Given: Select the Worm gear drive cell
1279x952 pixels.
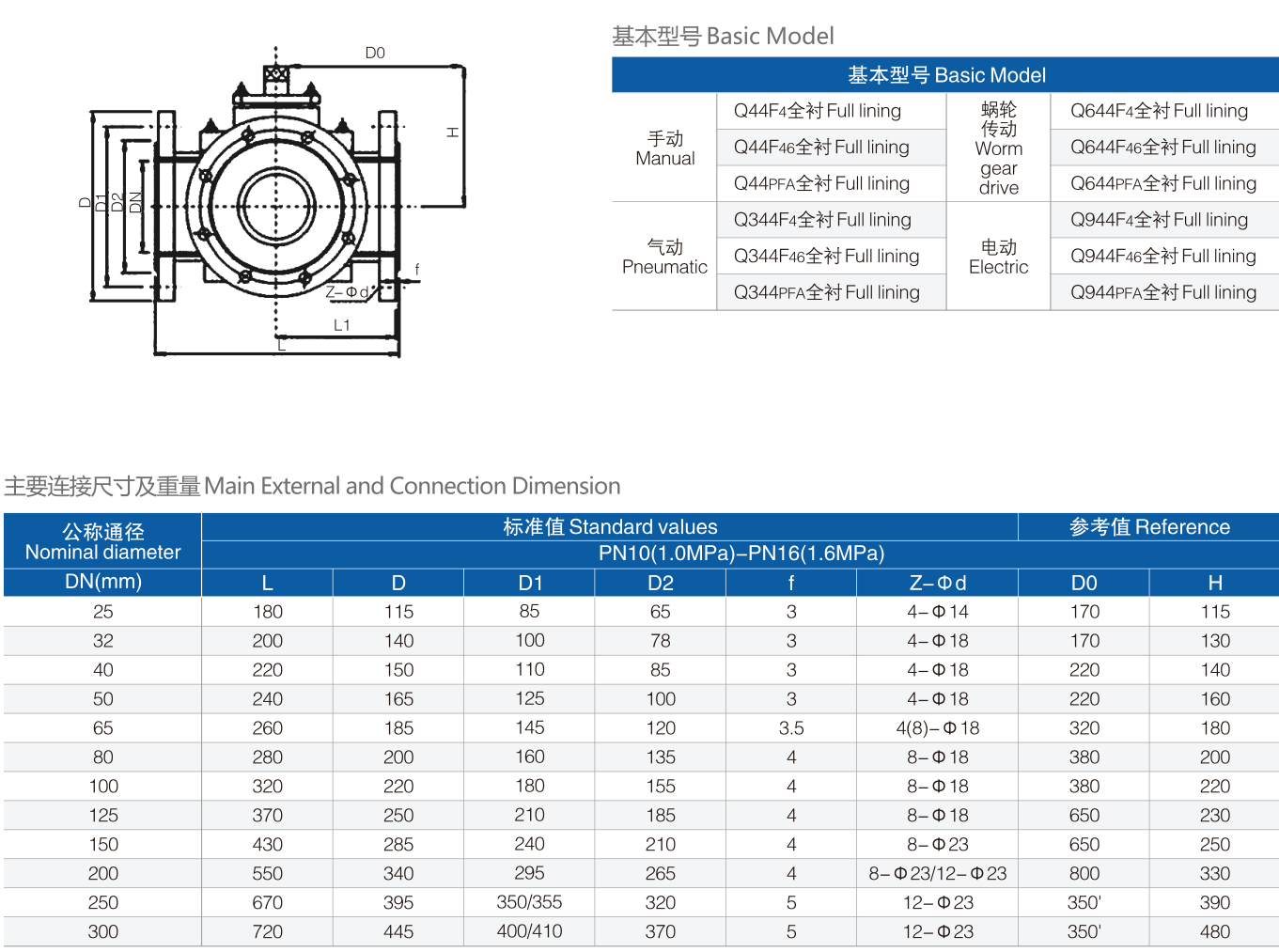Looking at the screenshot, I should click(x=998, y=148).
